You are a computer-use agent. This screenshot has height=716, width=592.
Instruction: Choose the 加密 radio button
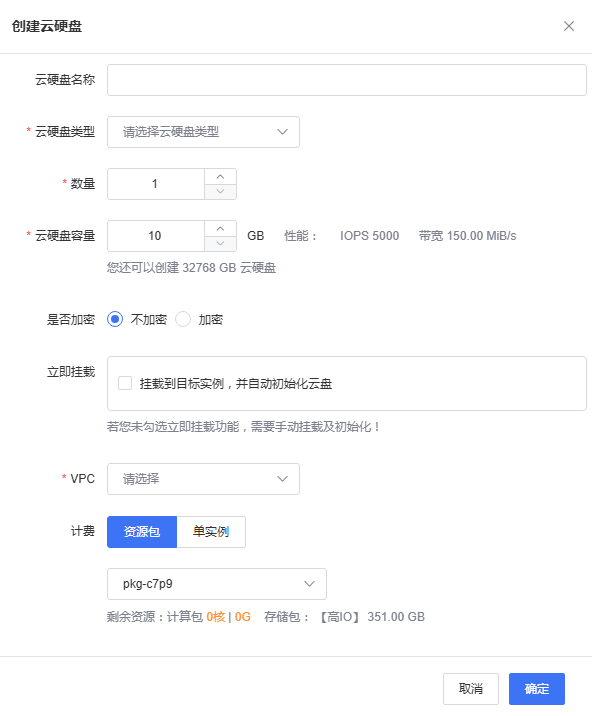tap(183, 319)
